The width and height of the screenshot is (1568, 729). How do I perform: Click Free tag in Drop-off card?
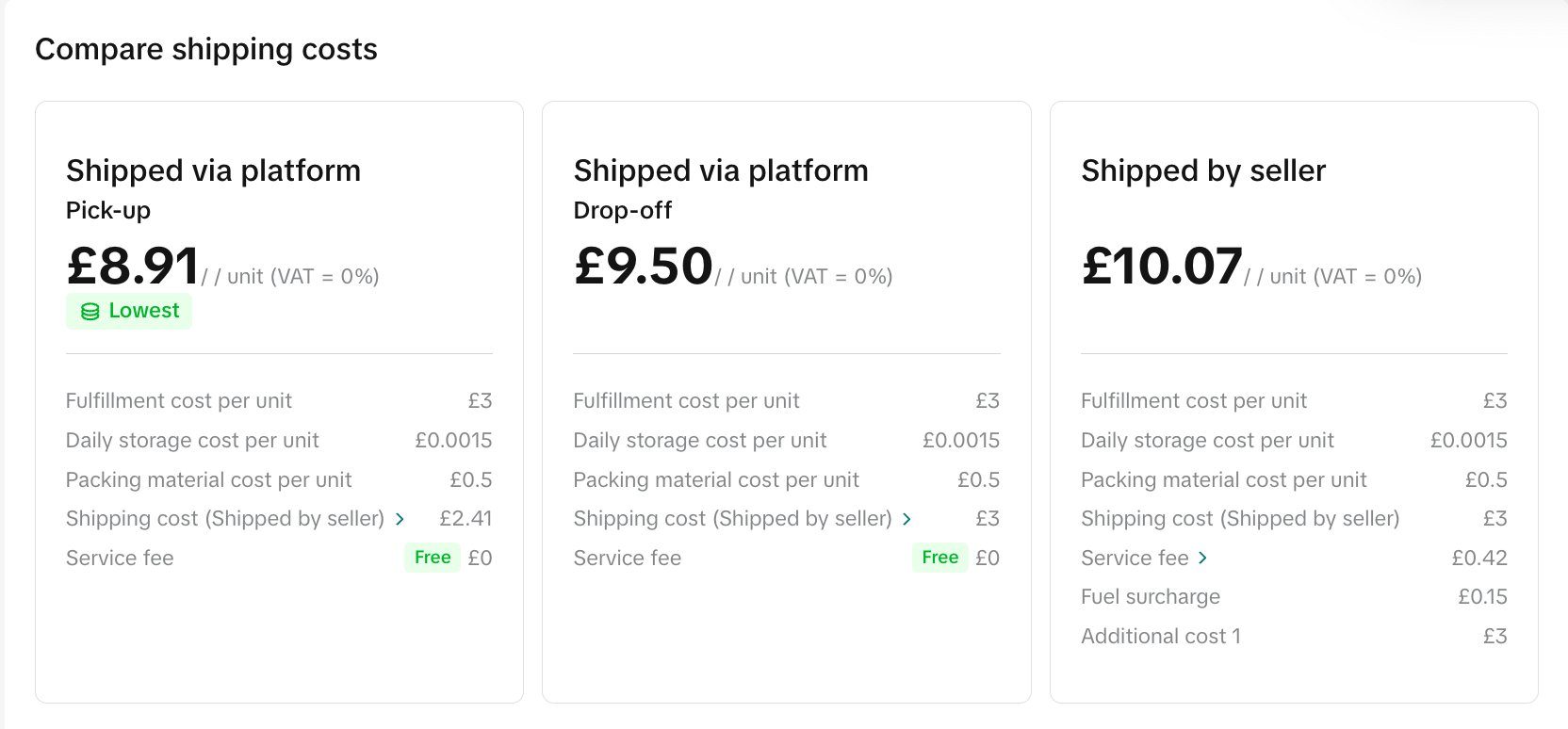pyautogui.click(x=939, y=558)
